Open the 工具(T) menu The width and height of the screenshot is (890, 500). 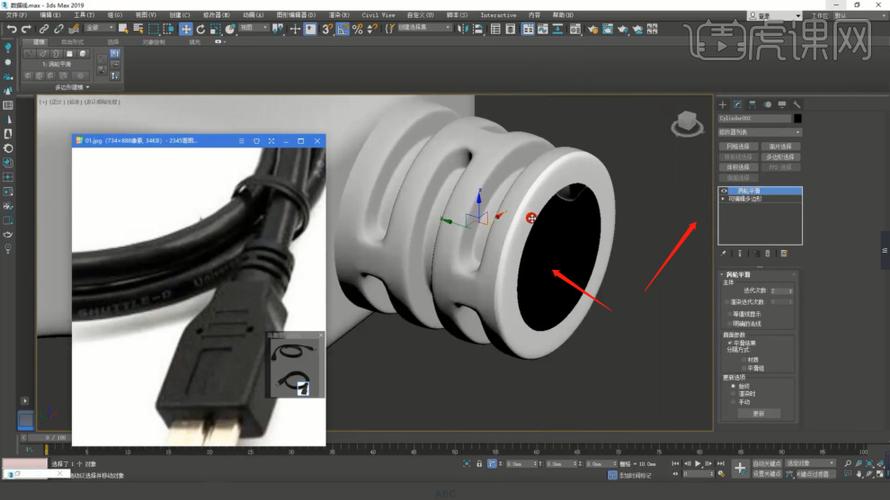[84, 15]
